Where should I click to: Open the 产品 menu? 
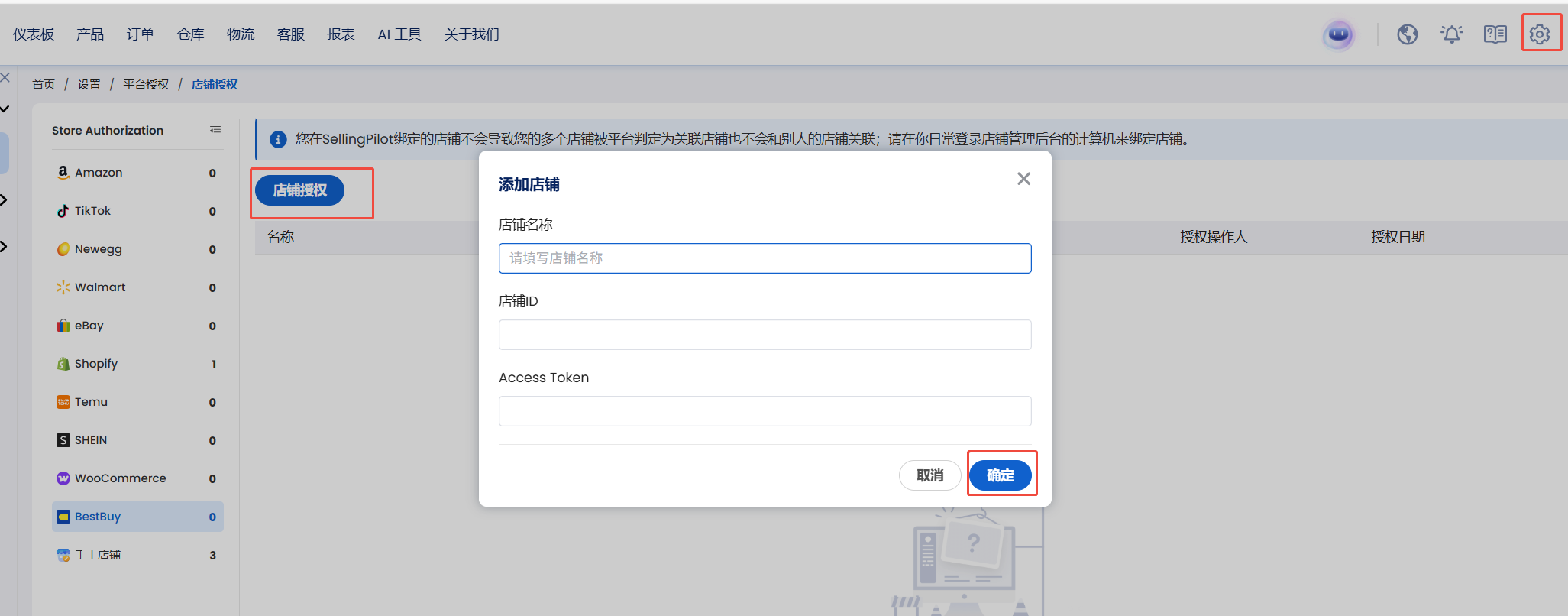90,34
